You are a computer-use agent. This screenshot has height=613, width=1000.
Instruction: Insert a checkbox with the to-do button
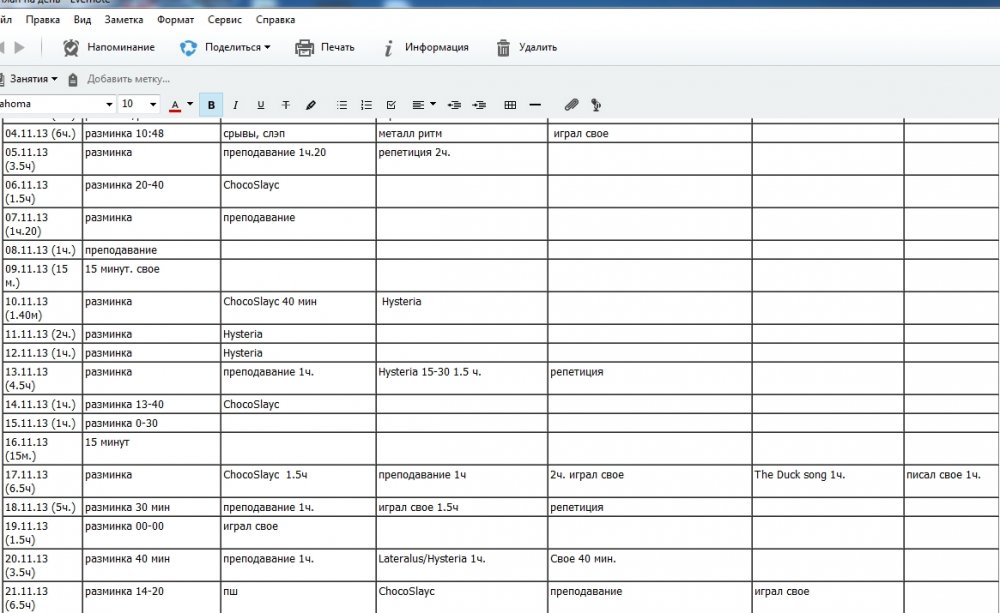(391, 105)
